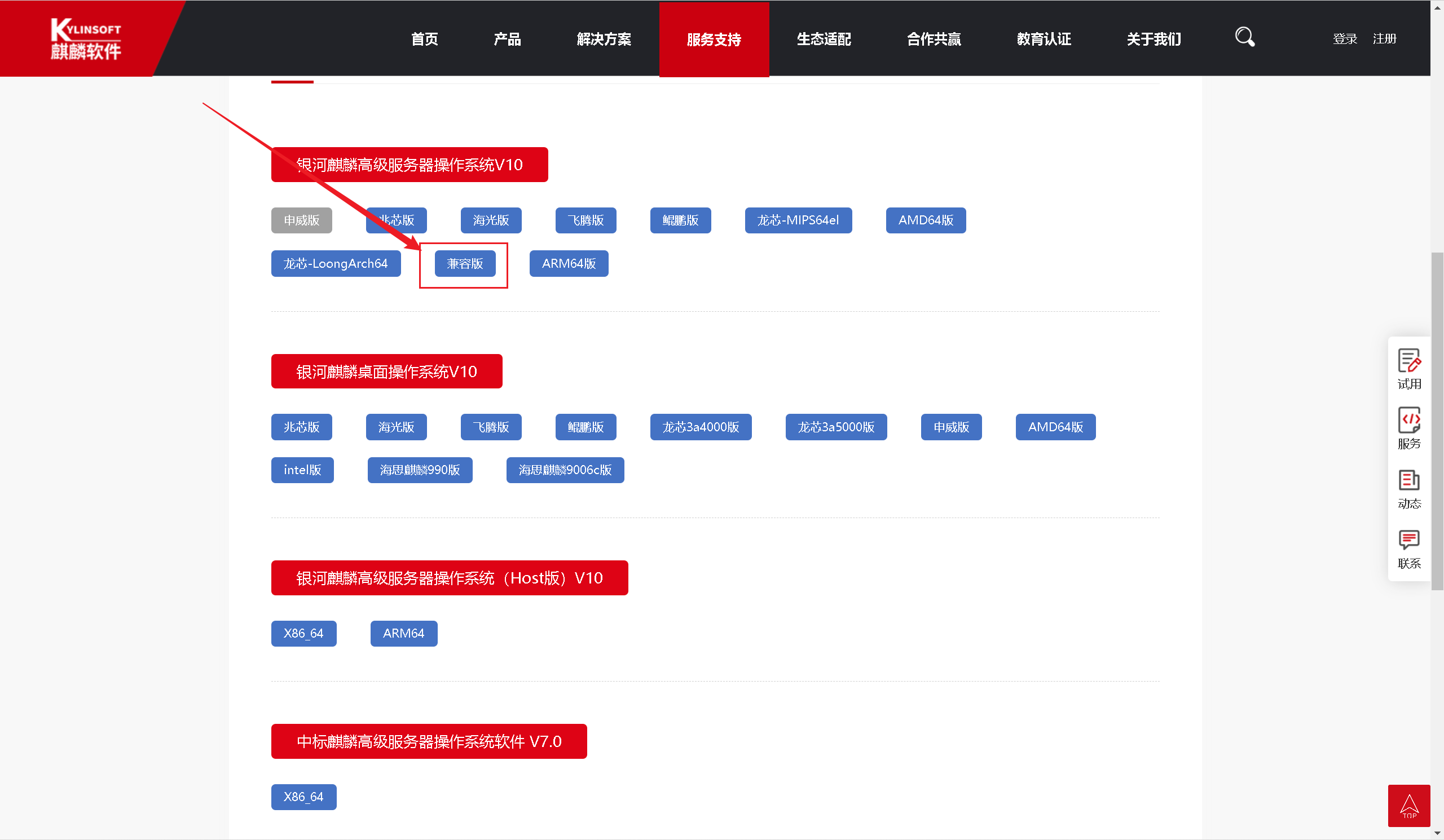
Task: Select the 海思麒麟9006c版 button
Action: click(565, 470)
